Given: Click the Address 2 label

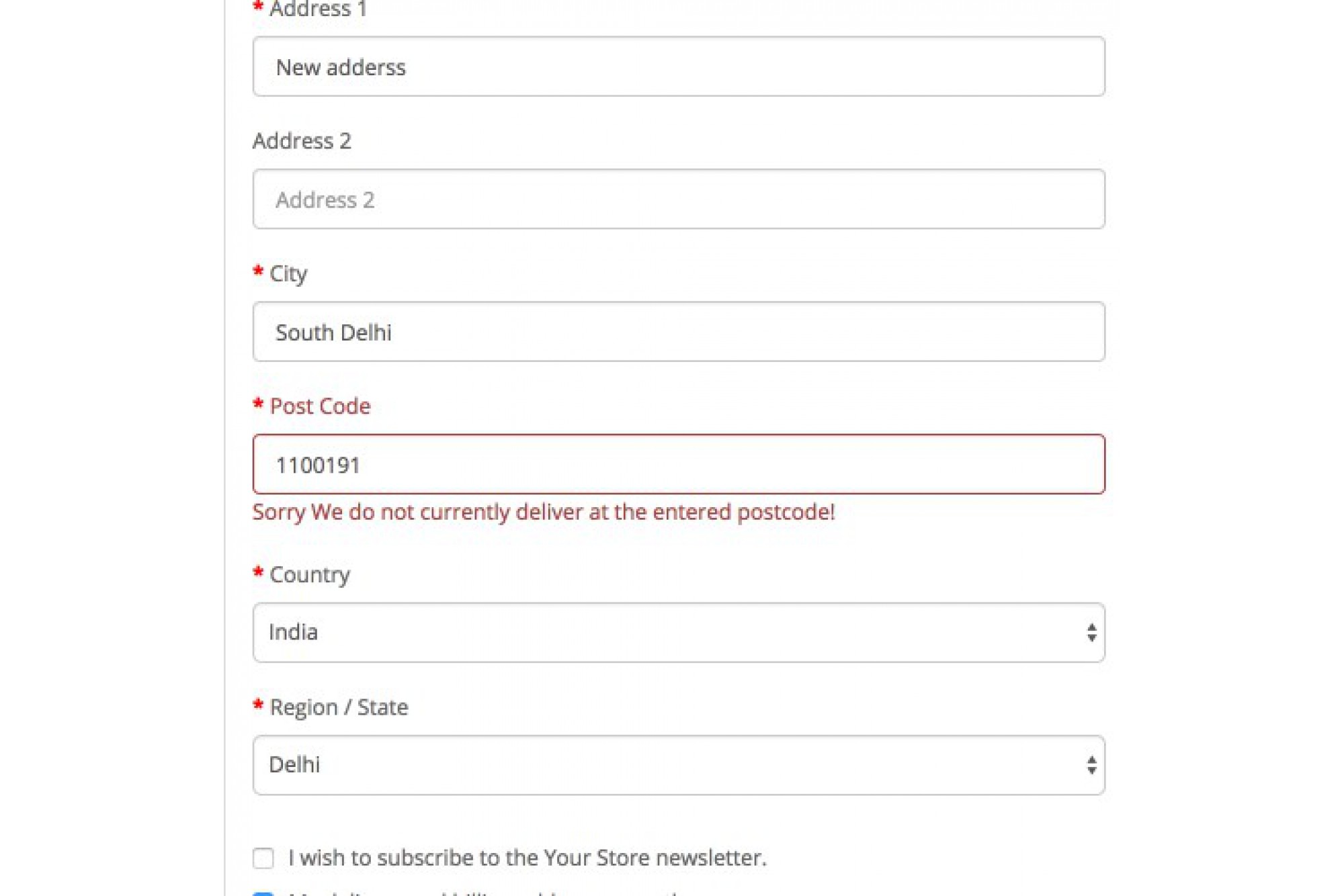Looking at the screenshot, I should (302, 140).
